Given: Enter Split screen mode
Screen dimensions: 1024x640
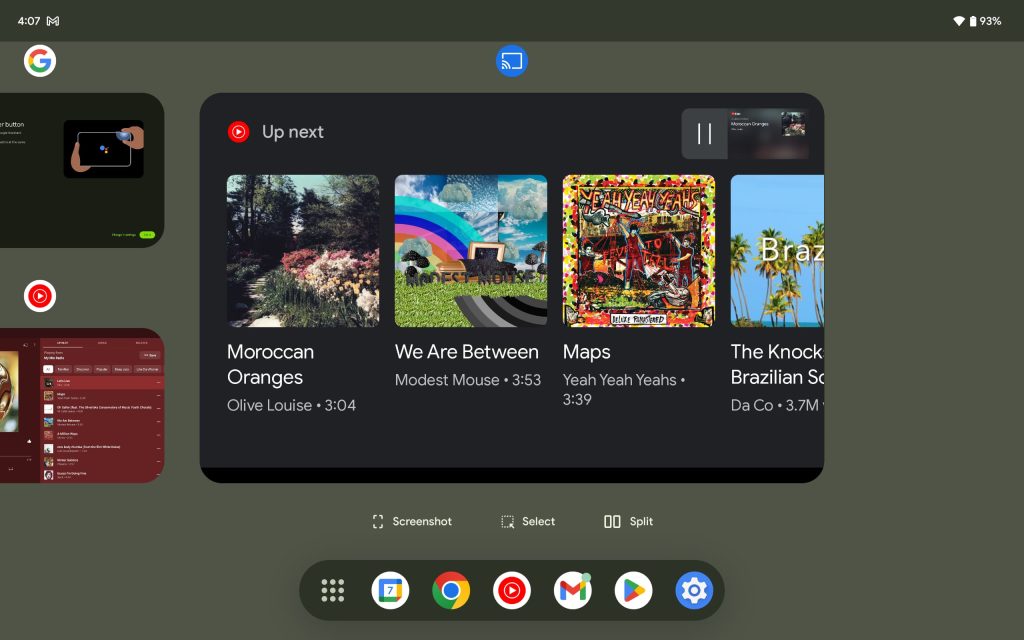Looking at the screenshot, I should [628, 522].
